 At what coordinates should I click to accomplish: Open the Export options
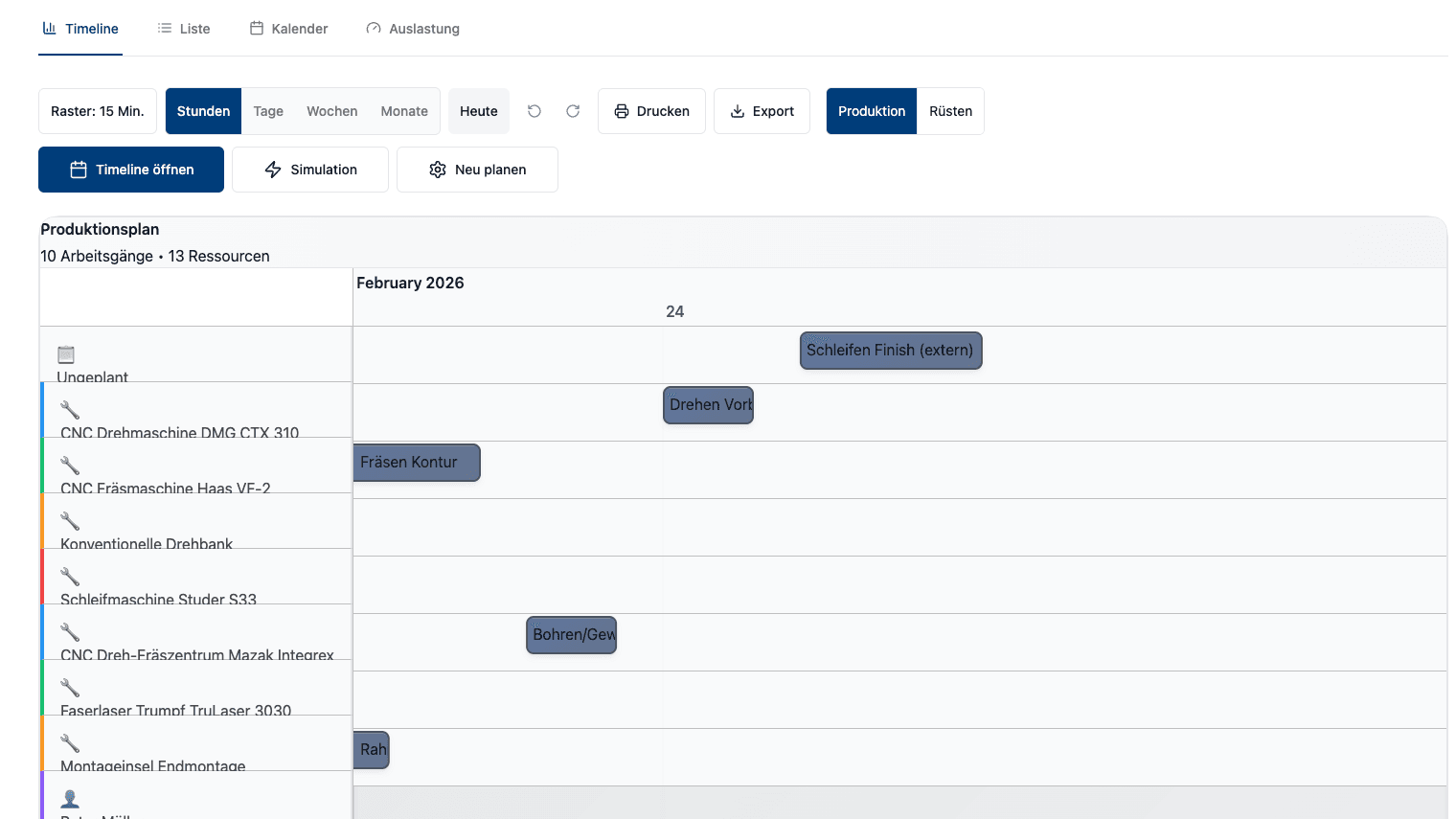[x=762, y=111]
